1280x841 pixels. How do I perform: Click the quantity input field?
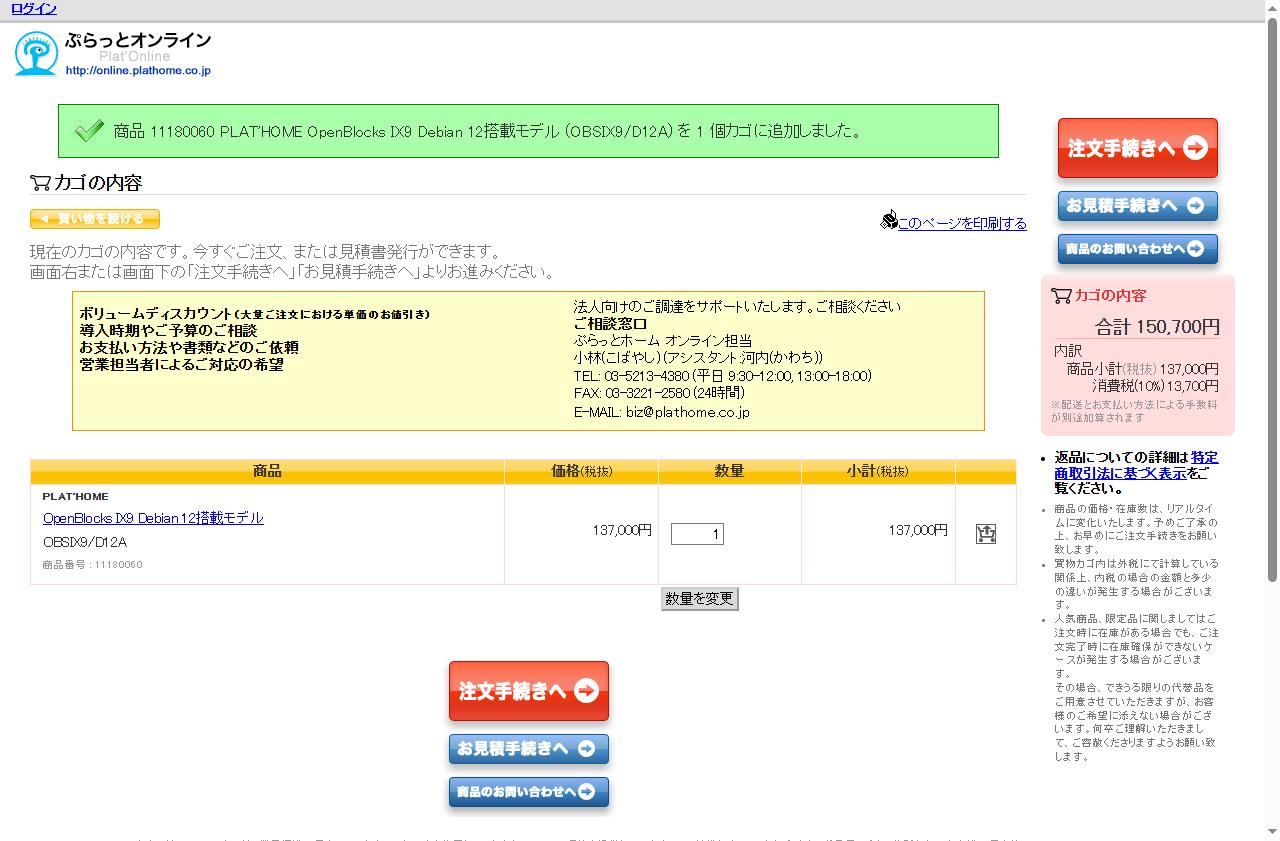tap(697, 534)
